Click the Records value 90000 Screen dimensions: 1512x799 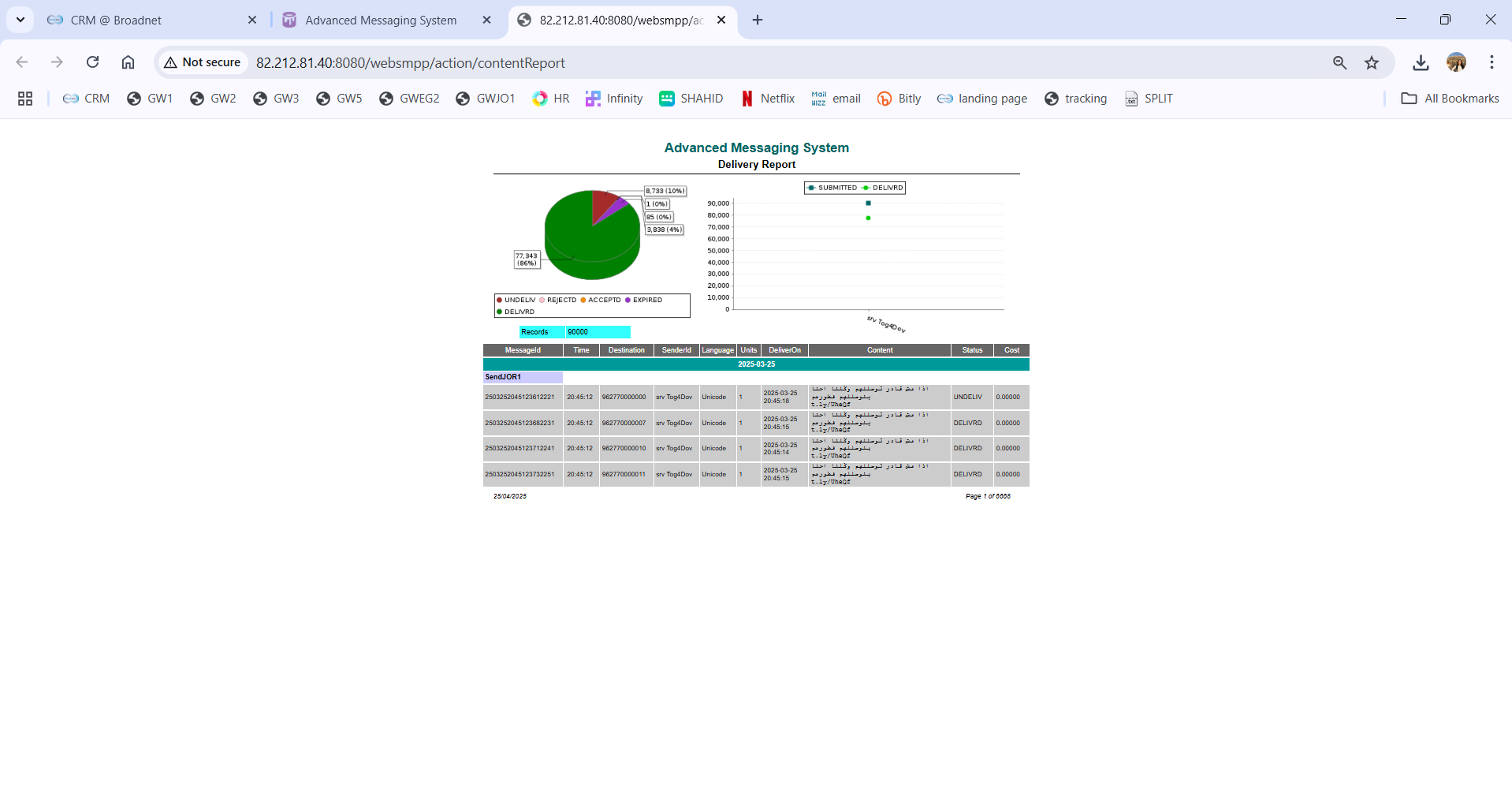(578, 332)
